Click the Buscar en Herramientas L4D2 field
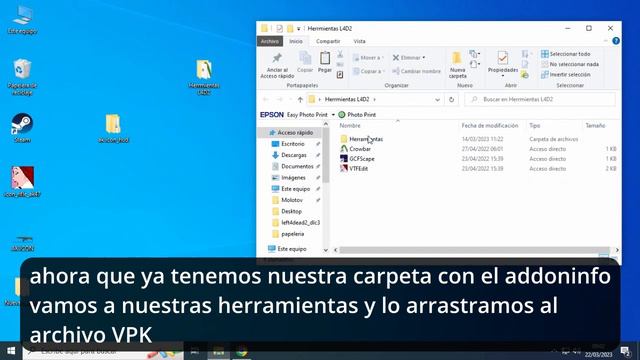The height and width of the screenshot is (360, 640). click(540, 99)
